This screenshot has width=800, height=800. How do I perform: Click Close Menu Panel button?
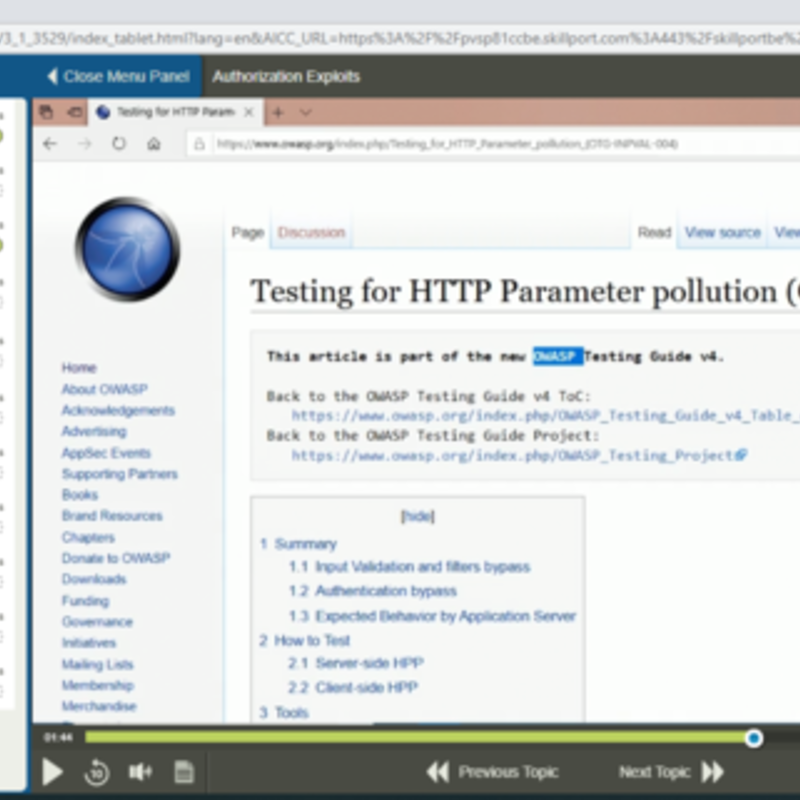(x=119, y=77)
